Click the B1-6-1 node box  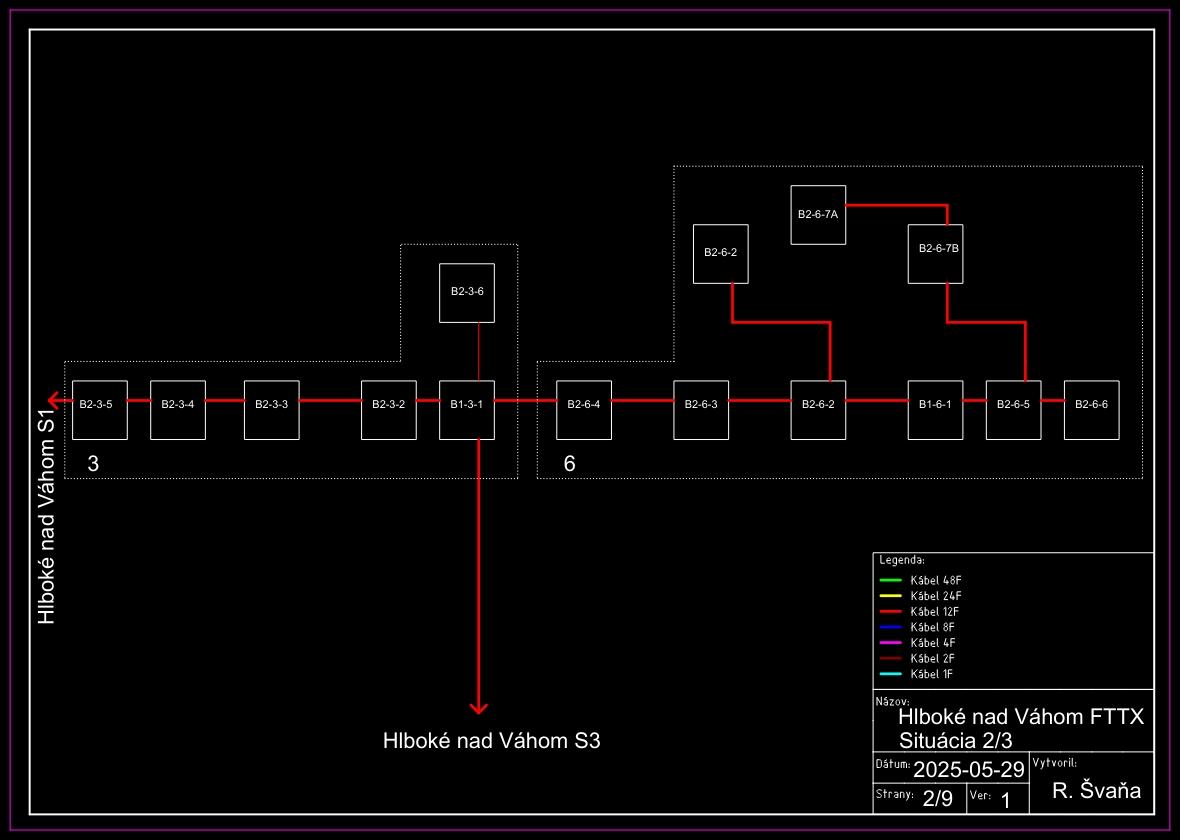[935, 410]
